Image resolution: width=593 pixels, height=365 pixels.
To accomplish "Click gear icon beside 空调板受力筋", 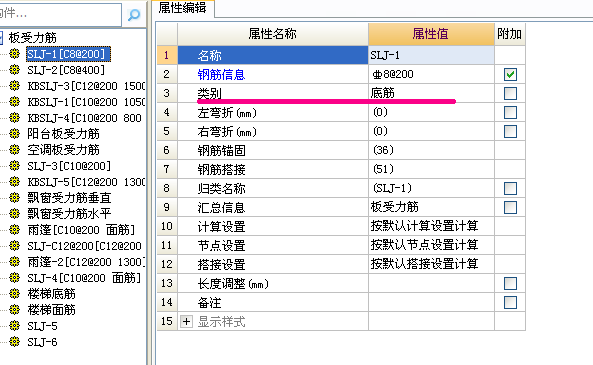I will (14, 150).
